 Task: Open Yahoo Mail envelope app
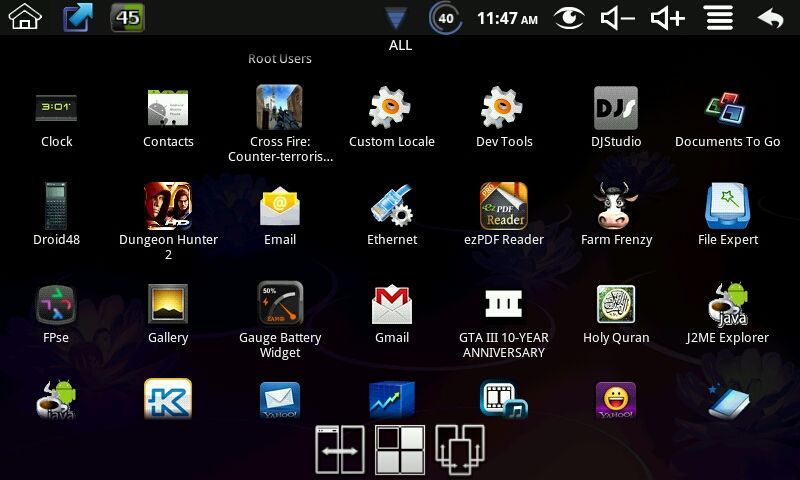click(x=280, y=400)
